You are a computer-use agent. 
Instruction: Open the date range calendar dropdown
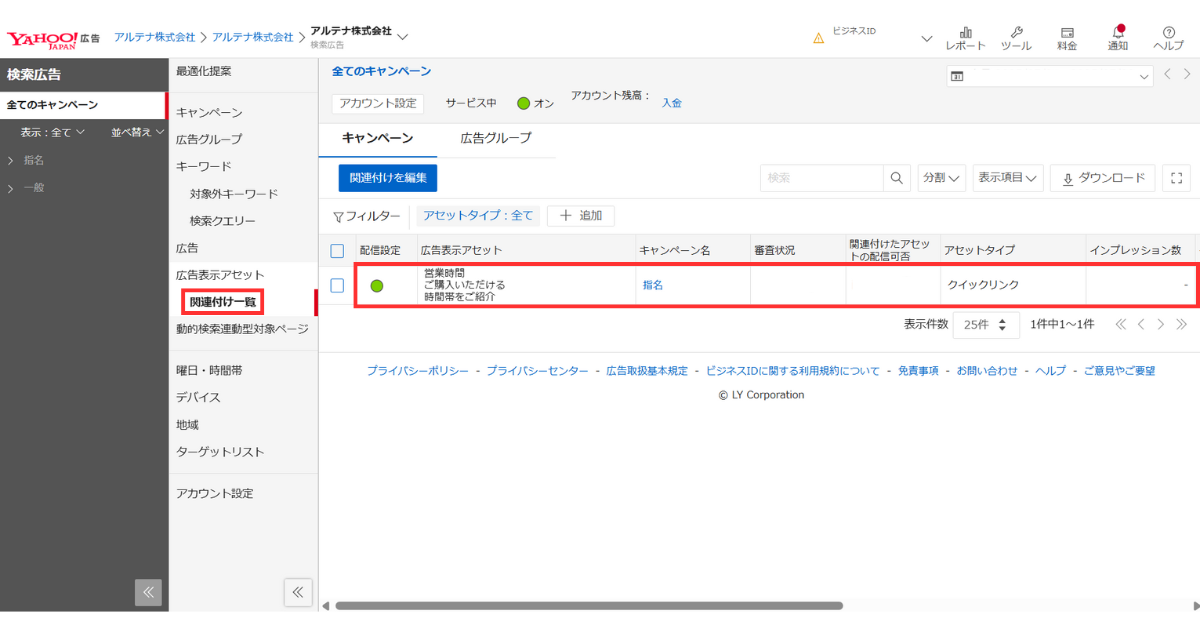click(x=1050, y=76)
